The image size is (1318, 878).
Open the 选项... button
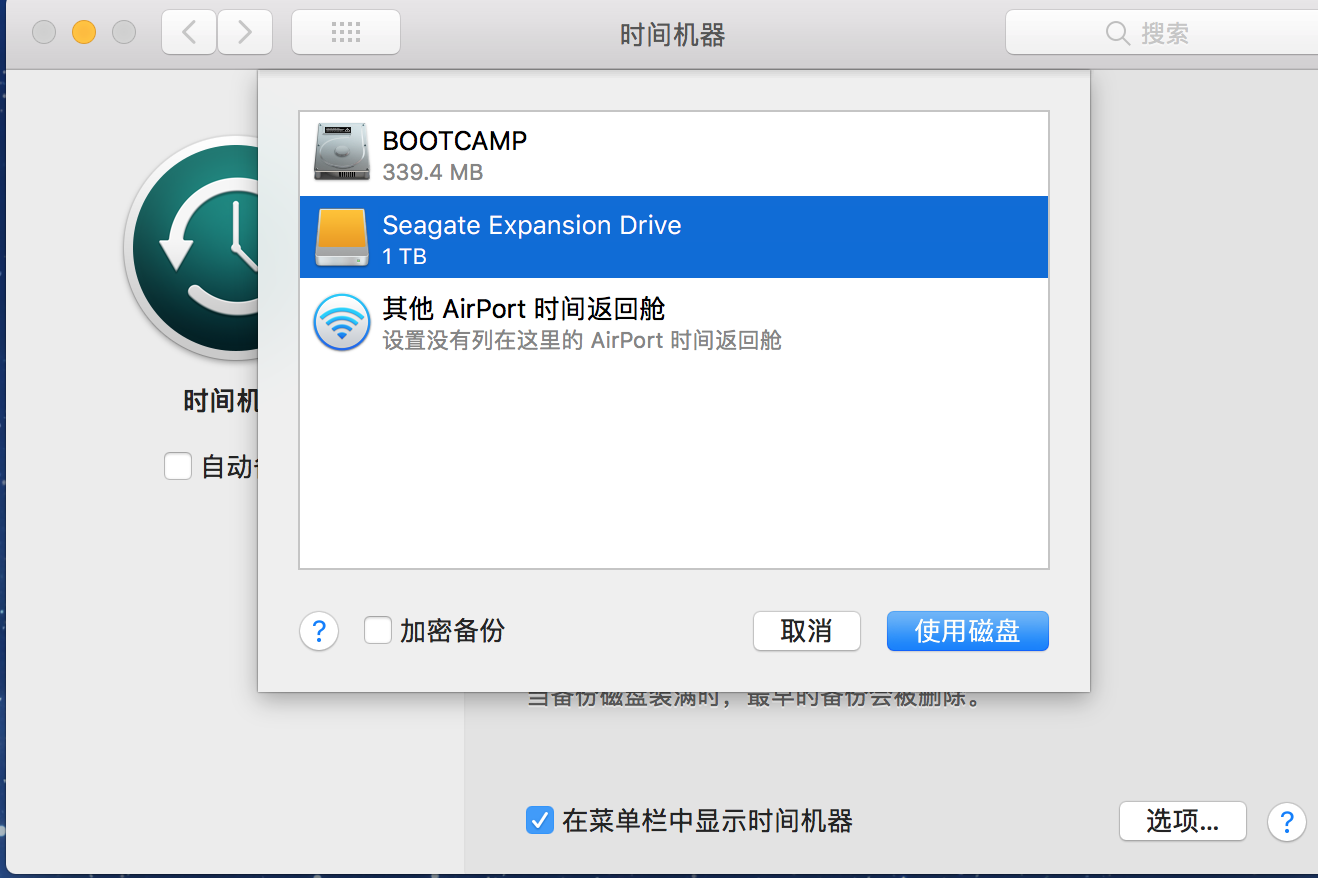click(1183, 821)
